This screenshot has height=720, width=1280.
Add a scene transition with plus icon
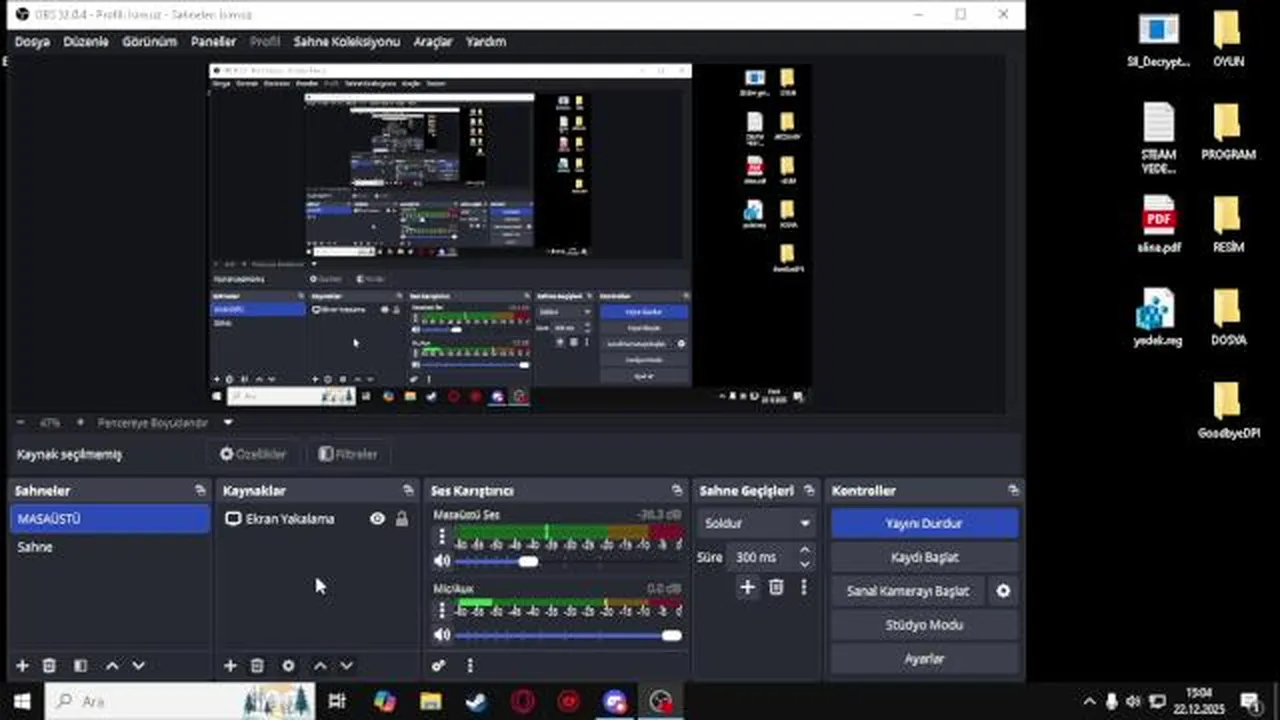pyautogui.click(x=747, y=587)
